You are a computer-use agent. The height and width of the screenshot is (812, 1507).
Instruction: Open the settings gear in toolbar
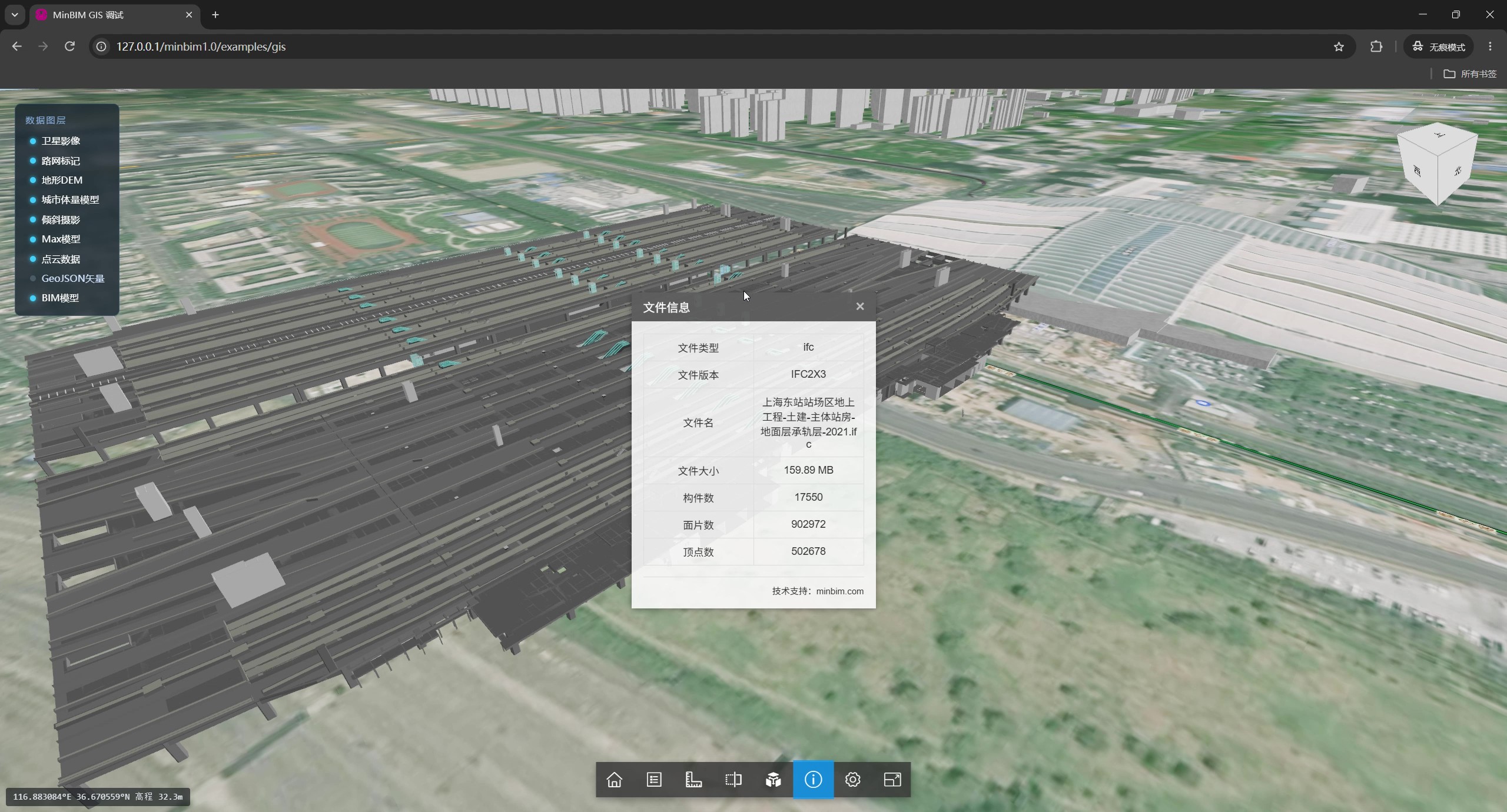[x=852, y=780]
